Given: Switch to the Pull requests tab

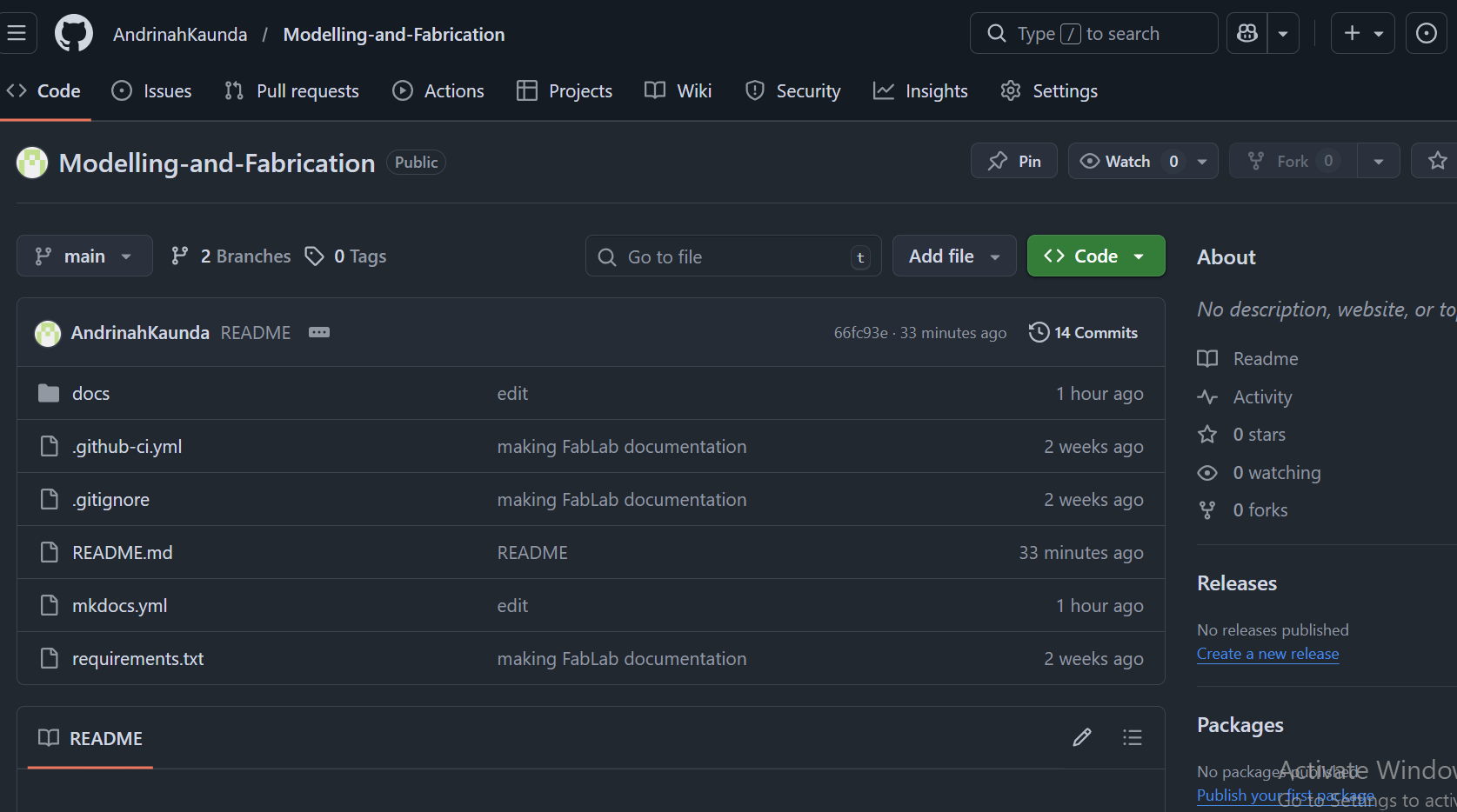Looking at the screenshot, I should [291, 91].
